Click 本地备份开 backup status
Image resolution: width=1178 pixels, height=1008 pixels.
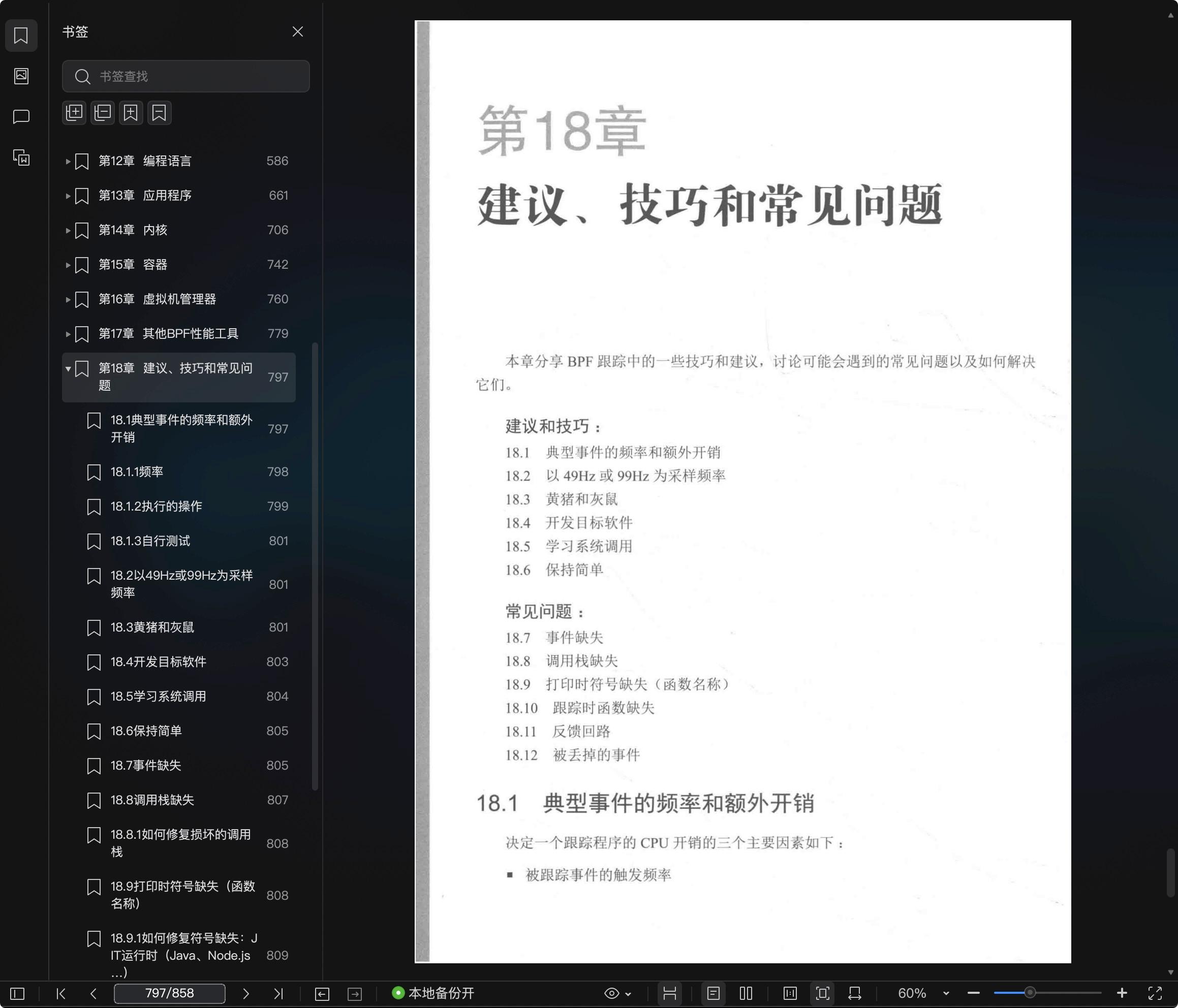pos(433,993)
